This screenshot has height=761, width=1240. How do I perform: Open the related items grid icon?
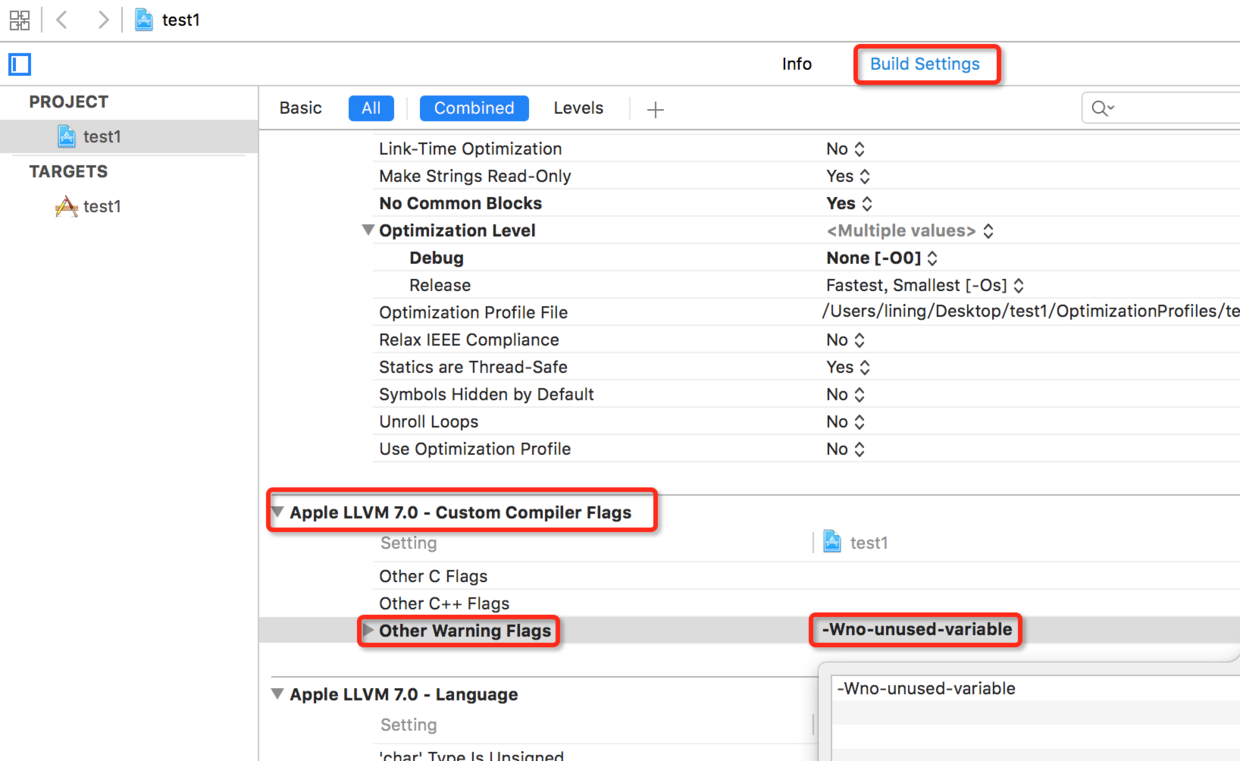click(19, 20)
